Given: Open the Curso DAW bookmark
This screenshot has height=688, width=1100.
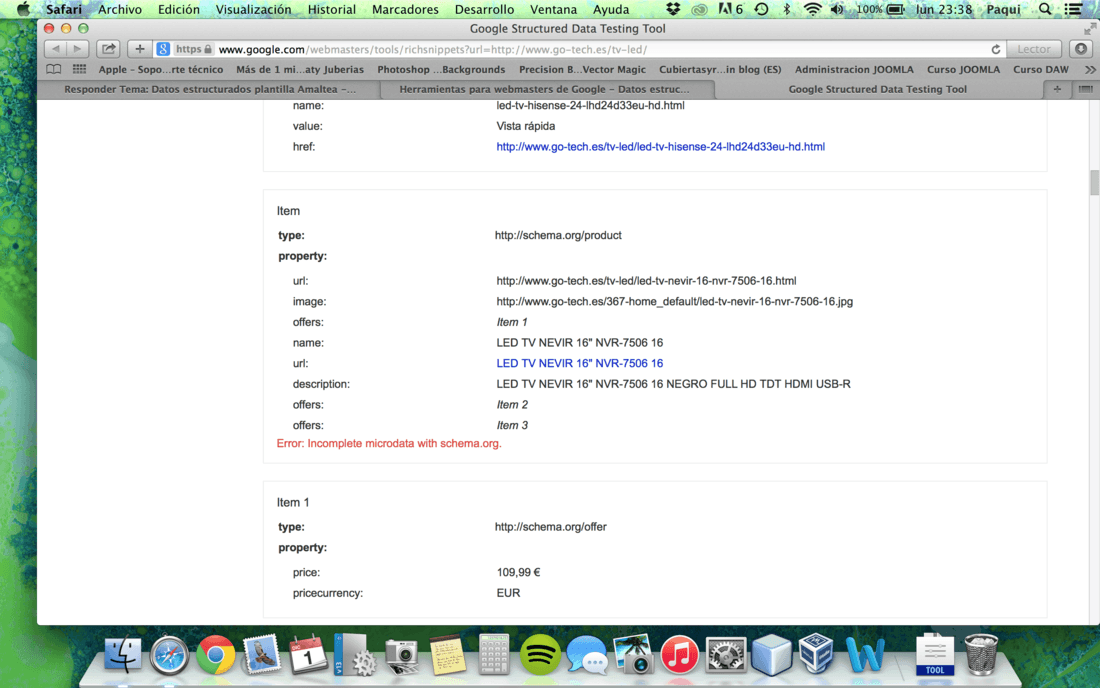Looking at the screenshot, I should click(1040, 69).
